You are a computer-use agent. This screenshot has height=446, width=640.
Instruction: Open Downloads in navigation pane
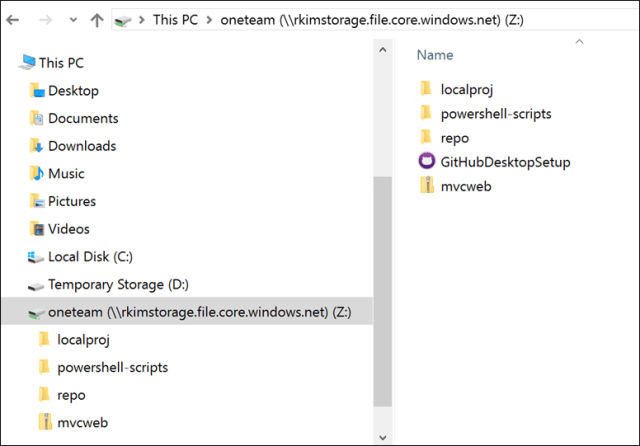[x=82, y=146]
